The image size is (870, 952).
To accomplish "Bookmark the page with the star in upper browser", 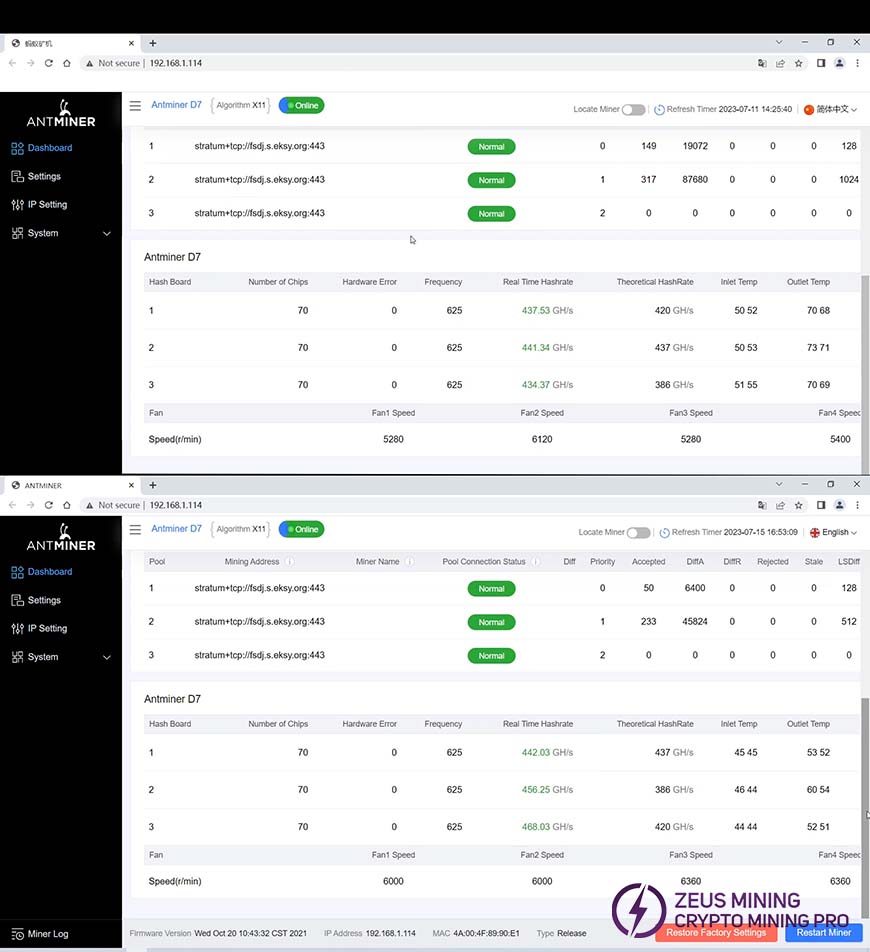I will (798, 63).
